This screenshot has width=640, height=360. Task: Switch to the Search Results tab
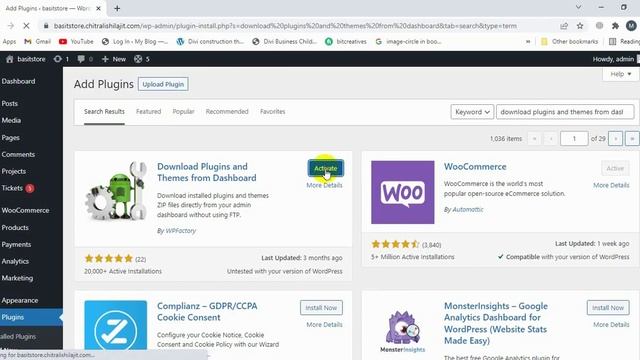(104, 111)
